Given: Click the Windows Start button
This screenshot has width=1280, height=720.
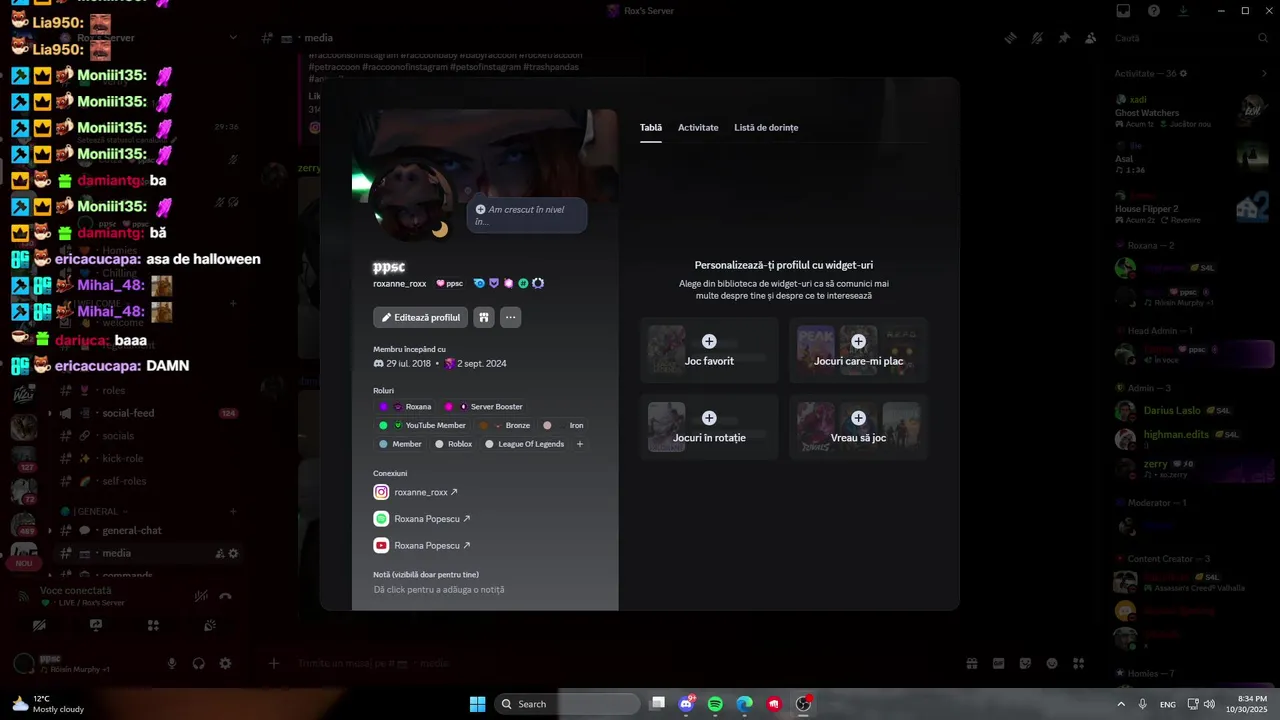Looking at the screenshot, I should pyautogui.click(x=478, y=704).
